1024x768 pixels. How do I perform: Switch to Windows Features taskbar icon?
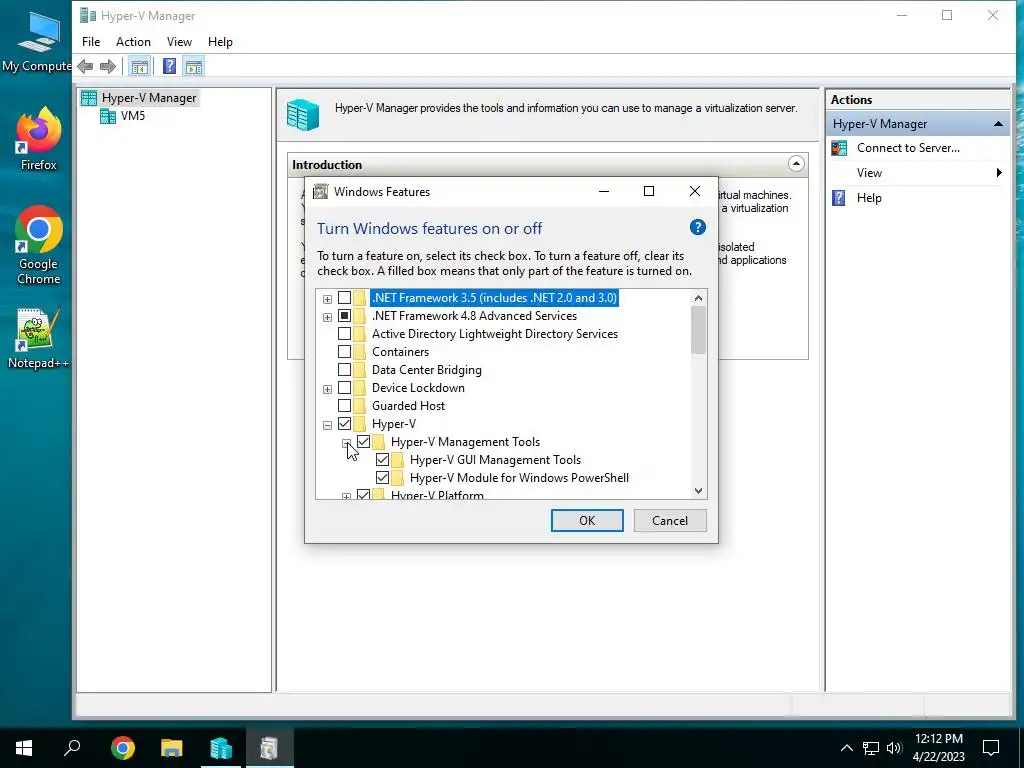pyautogui.click(x=269, y=748)
